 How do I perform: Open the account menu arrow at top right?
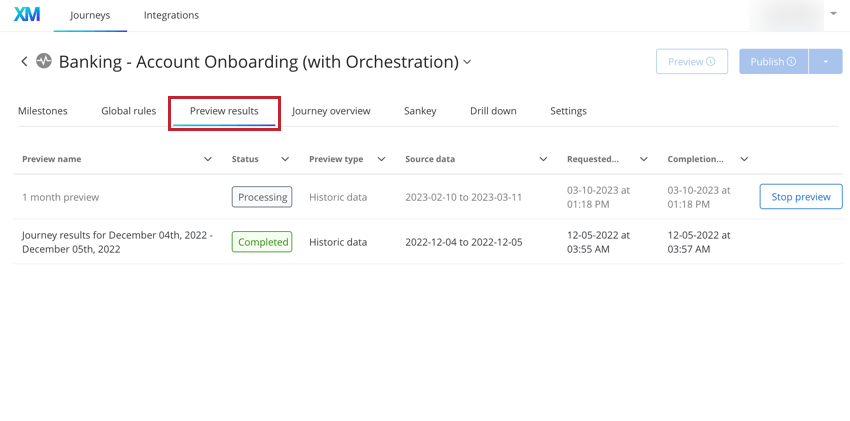(834, 14)
